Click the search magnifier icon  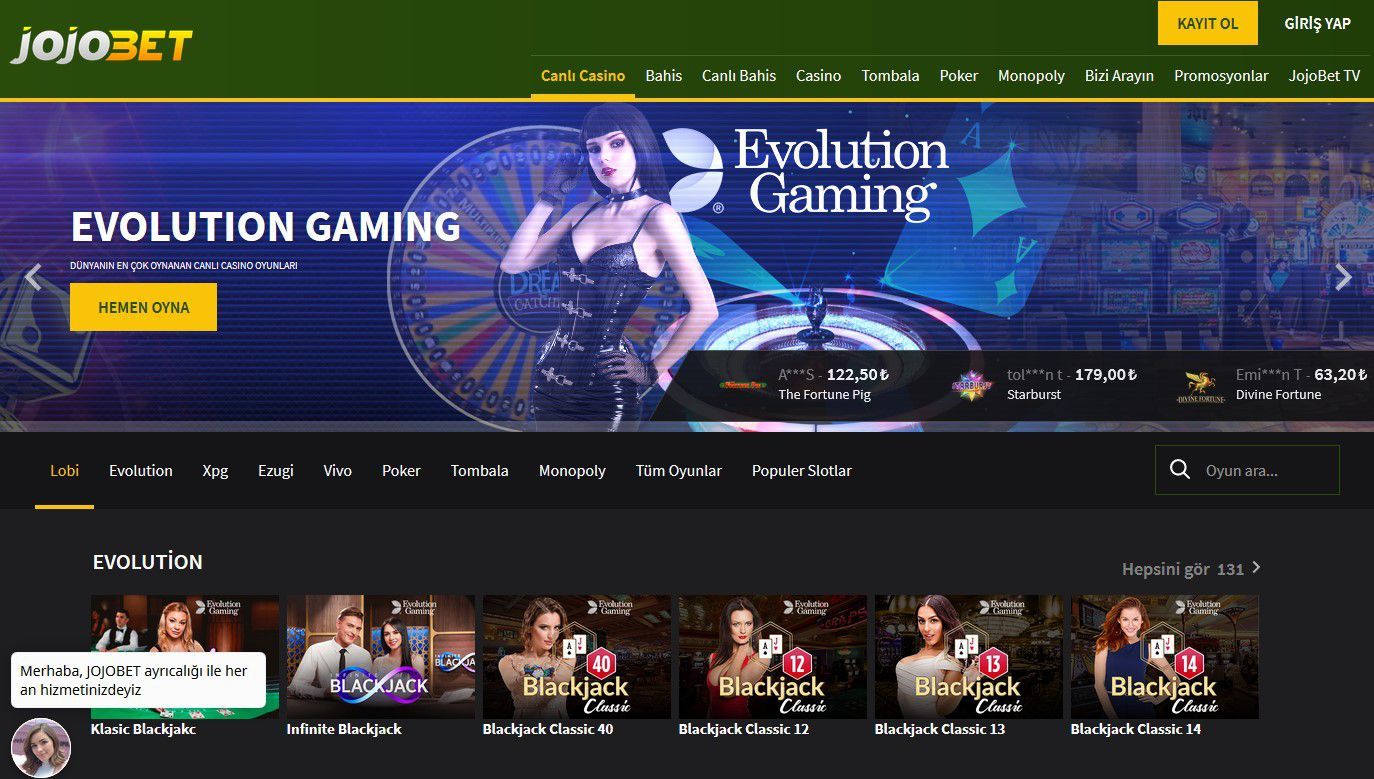coord(1180,470)
